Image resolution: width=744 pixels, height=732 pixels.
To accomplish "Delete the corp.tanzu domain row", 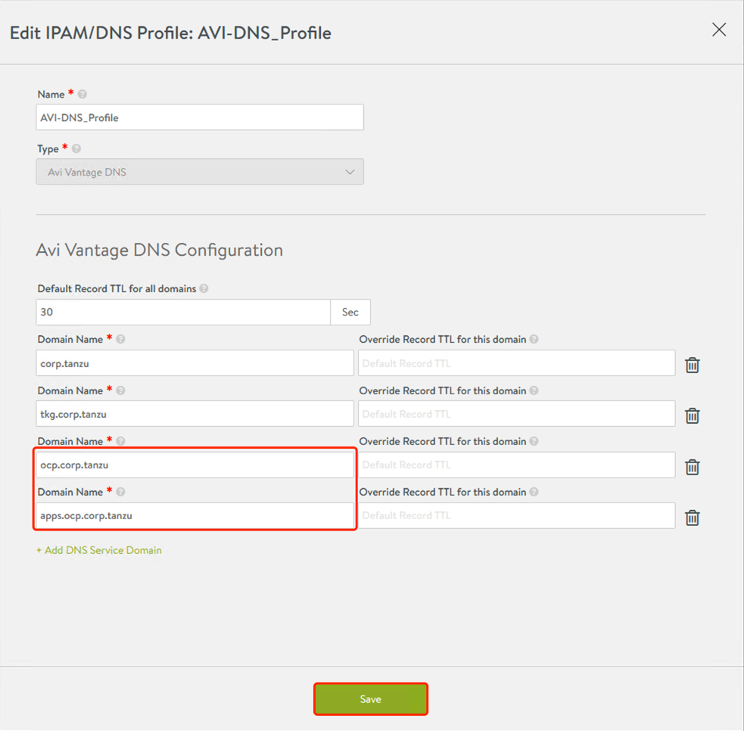I will click(692, 365).
